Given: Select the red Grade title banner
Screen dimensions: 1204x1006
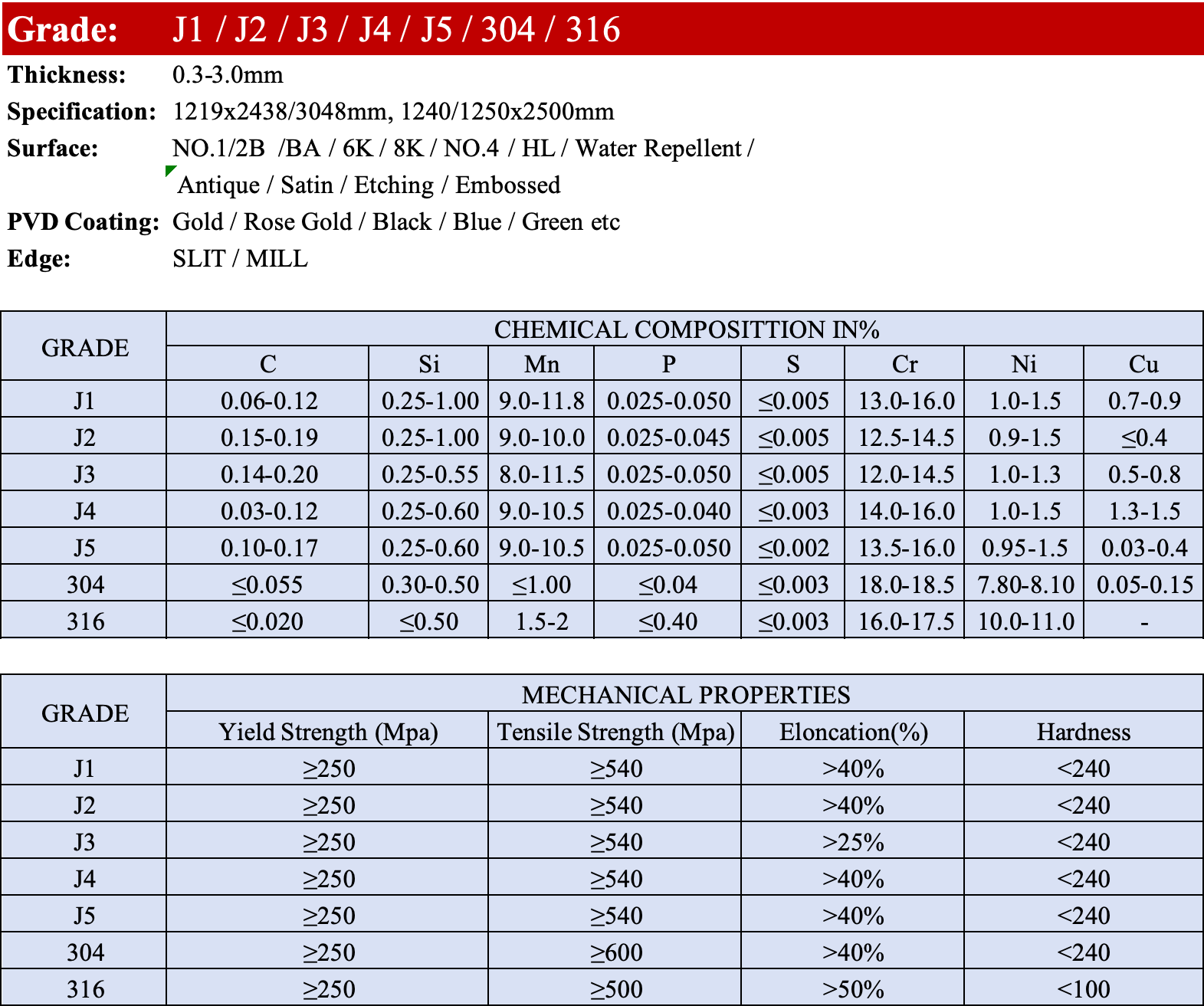Looking at the screenshot, I should [x=602, y=29].
